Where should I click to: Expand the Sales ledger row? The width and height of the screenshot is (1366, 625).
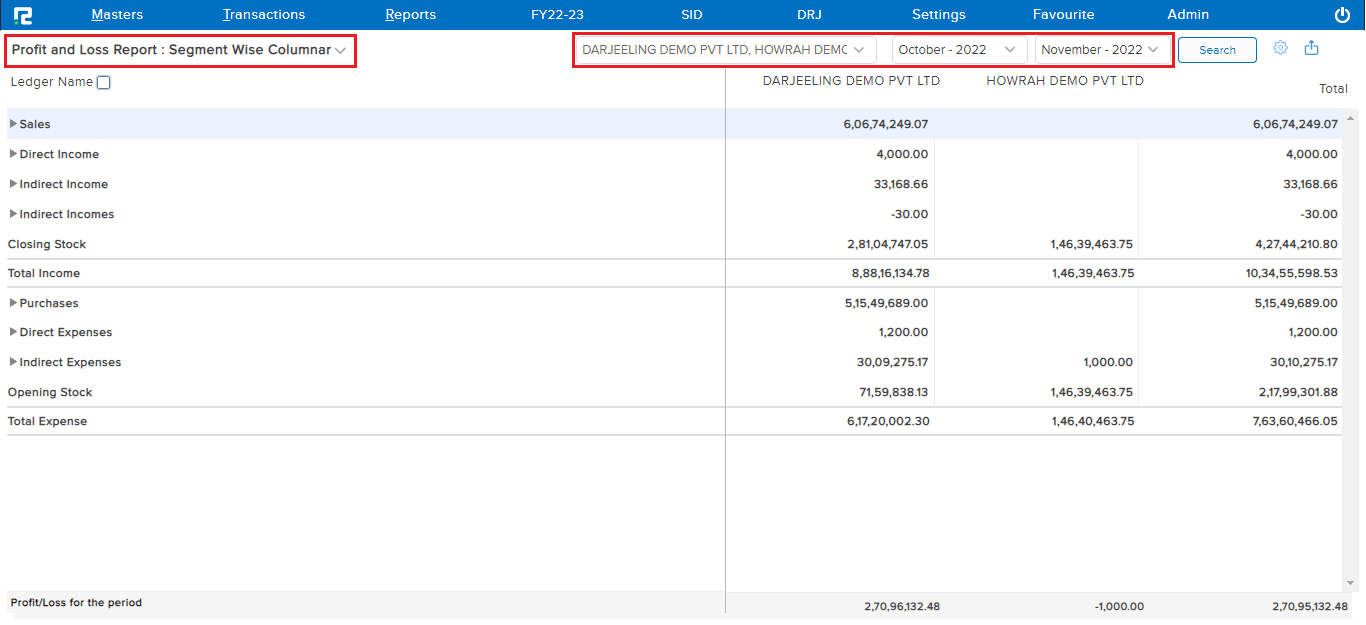tap(13, 124)
